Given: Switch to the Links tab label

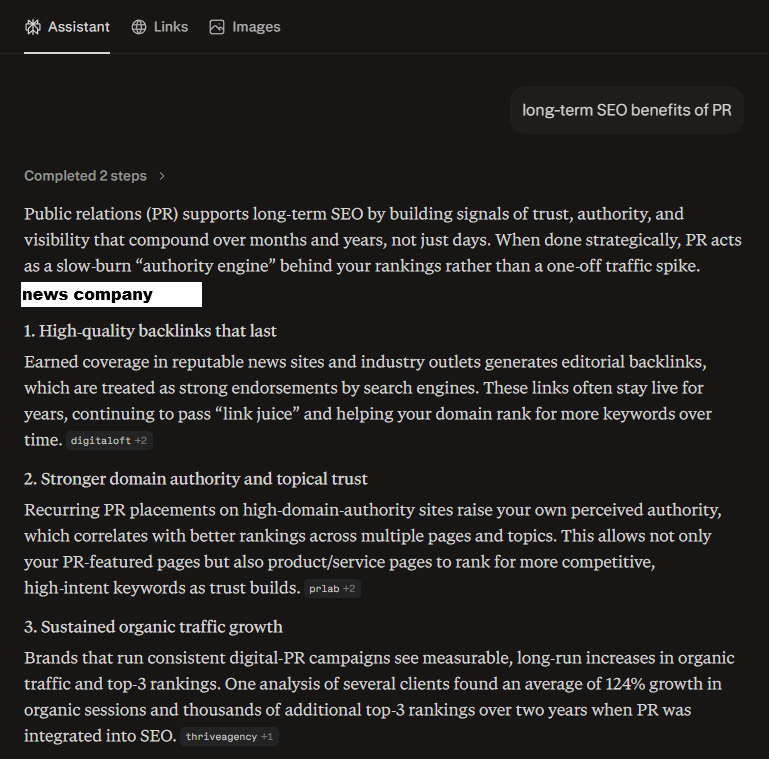Looking at the screenshot, I should [x=171, y=27].
